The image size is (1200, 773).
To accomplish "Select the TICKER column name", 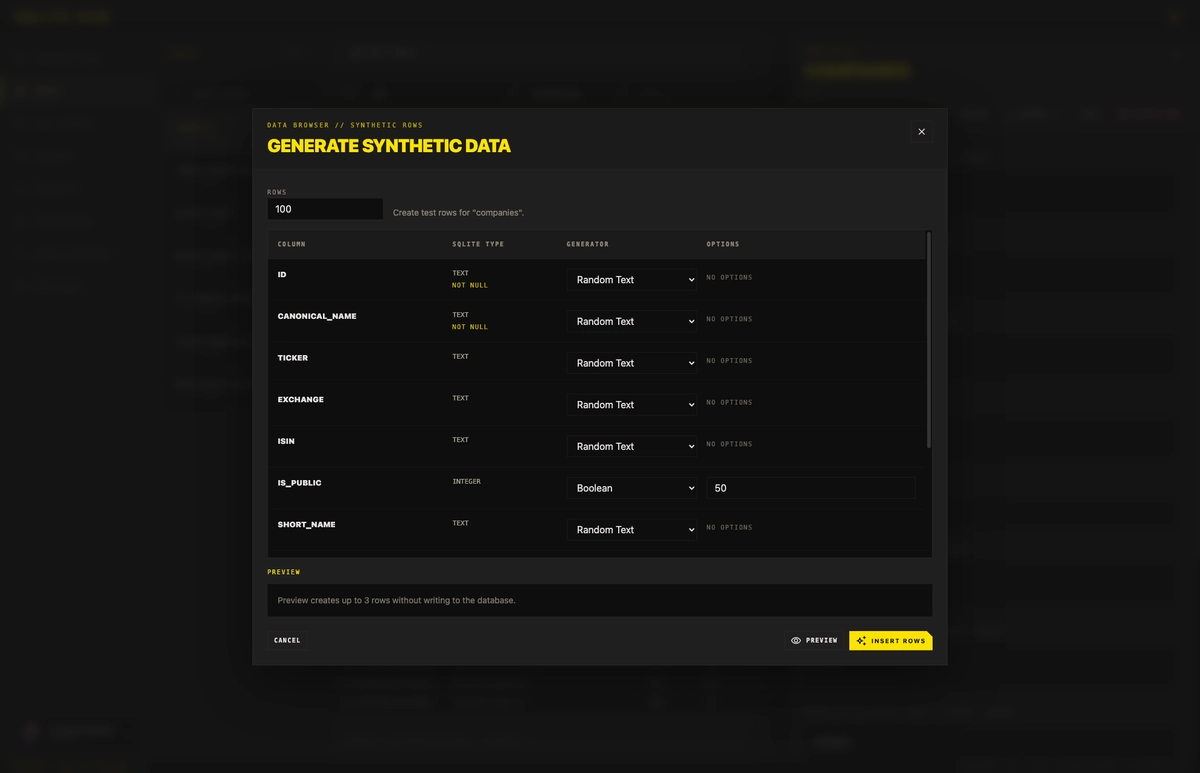I will (x=293, y=358).
